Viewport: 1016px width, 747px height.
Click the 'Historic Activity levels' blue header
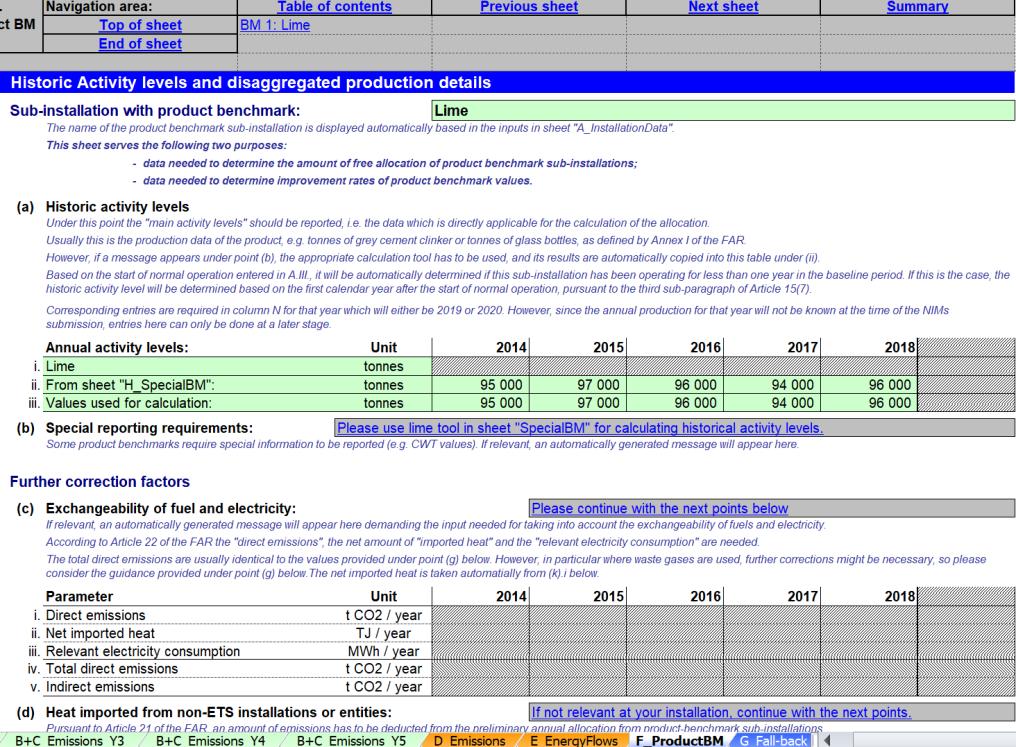pos(507,82)
